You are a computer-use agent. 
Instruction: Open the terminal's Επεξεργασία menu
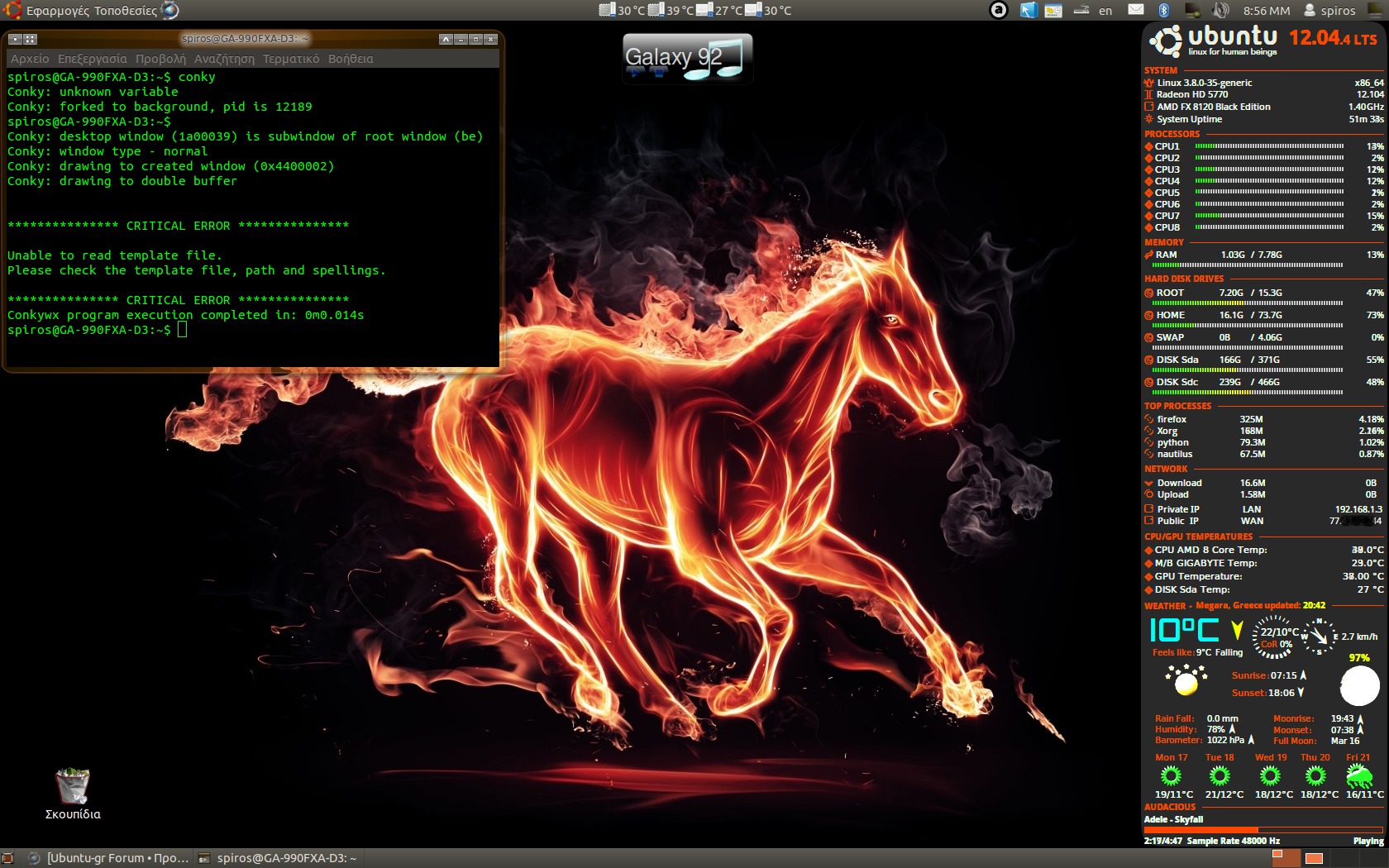[x=92, y=59]
